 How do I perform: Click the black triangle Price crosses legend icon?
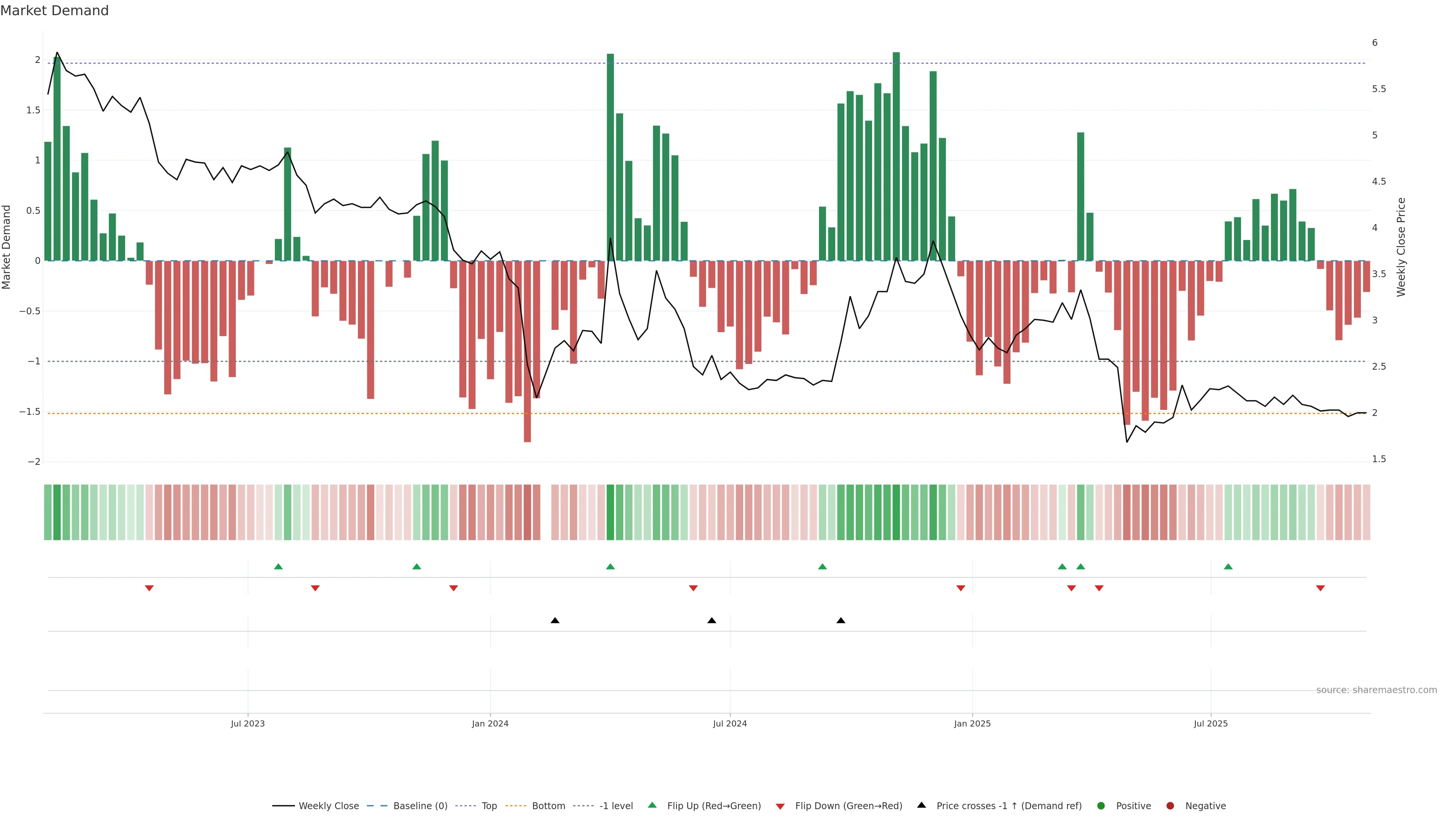[x=921, y=805]
